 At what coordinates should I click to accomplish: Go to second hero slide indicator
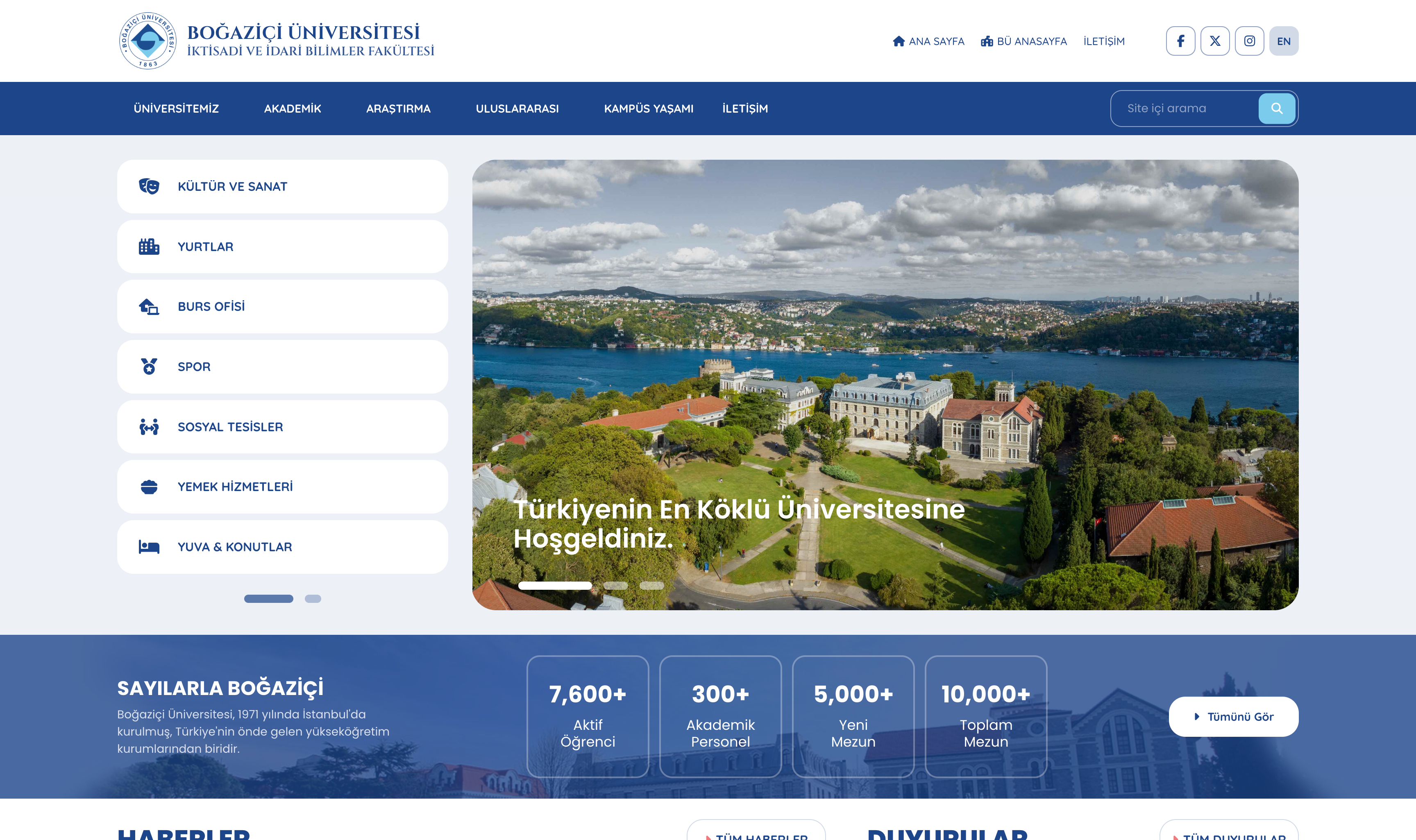point(615,586)
